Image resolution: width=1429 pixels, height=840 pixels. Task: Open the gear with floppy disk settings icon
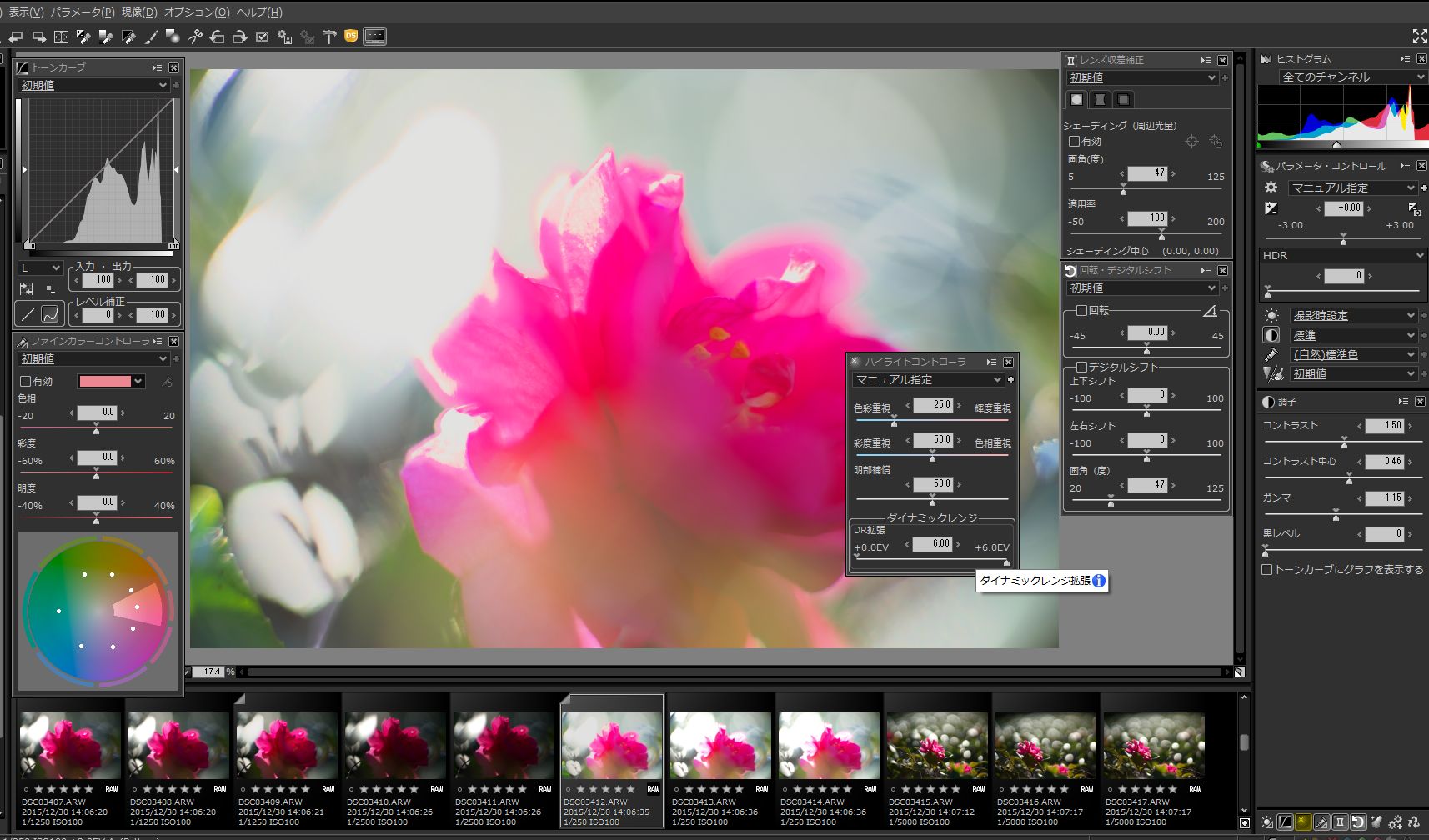pyautogui.click(x=284, y=37)
